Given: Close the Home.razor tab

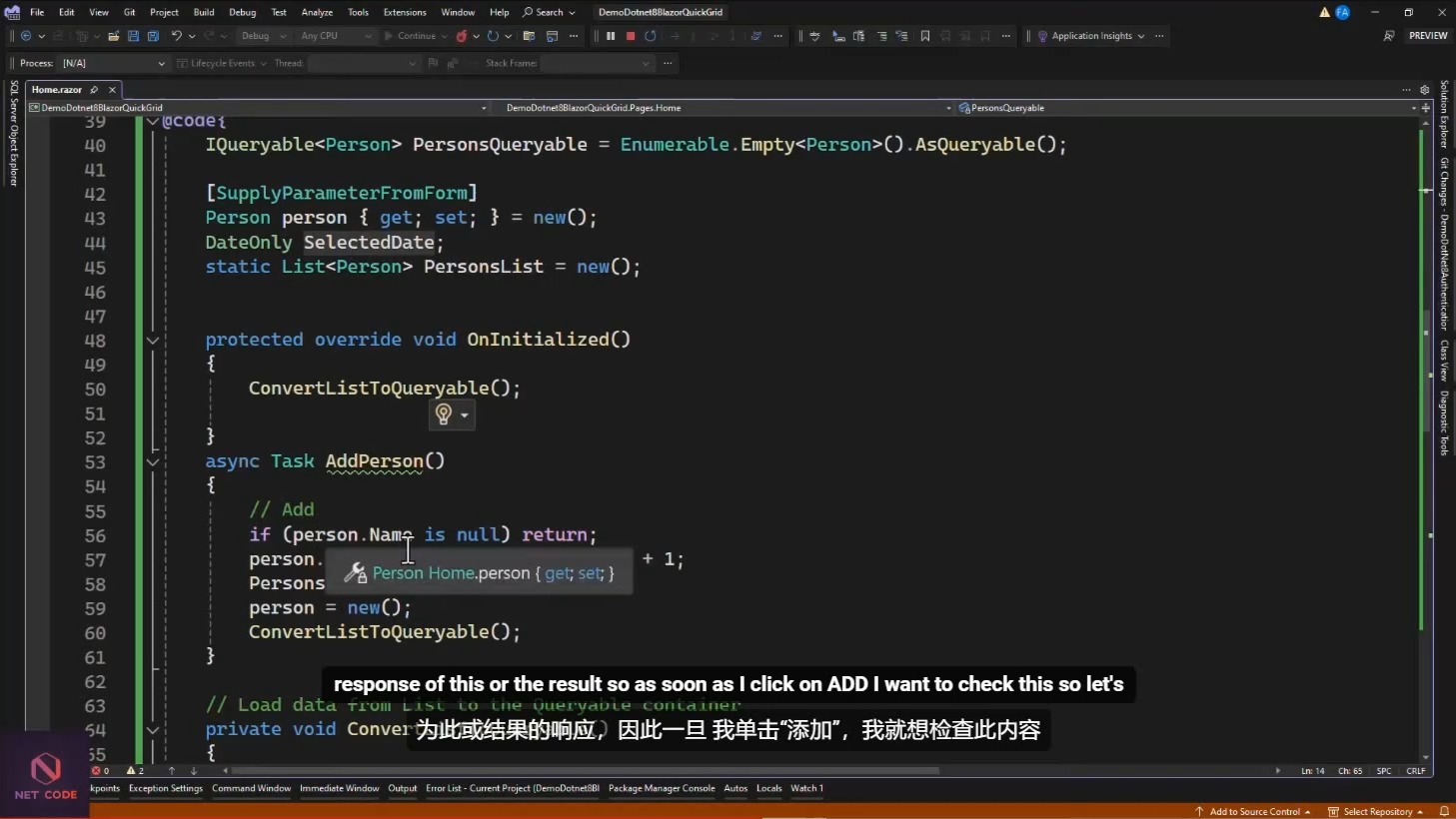Looking at the screenshot, I should (x=112, y=90).
